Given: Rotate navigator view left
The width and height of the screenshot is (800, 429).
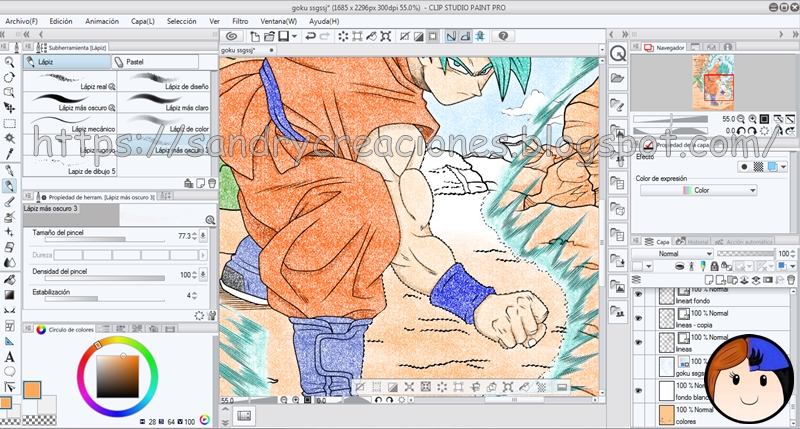Looking at the screenshot, I should click(741, 131).
